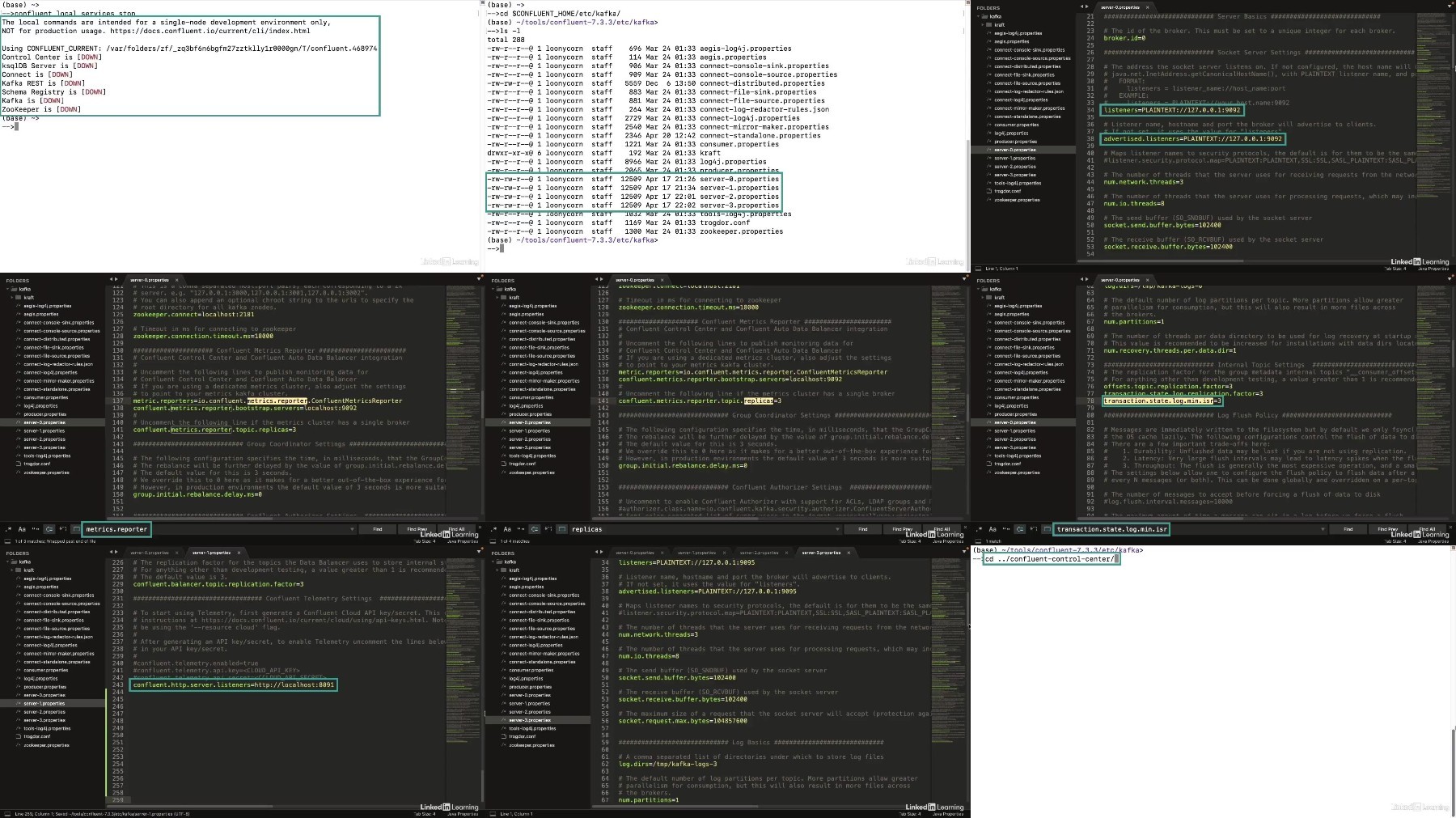
Task: Click next-tab arrow in the two-tab editor
Action: pyautogui.click(x=116, y=553)
